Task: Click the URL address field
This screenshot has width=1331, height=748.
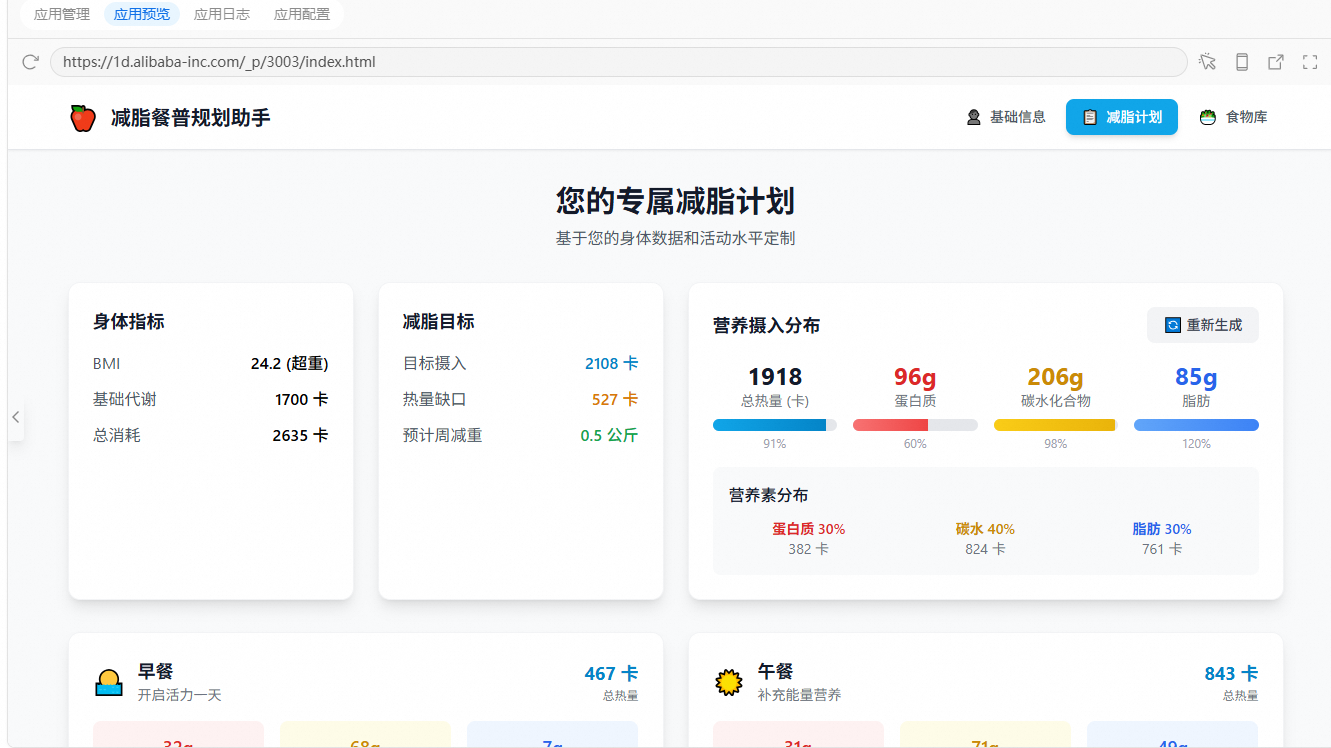Action: click(618, 62)
